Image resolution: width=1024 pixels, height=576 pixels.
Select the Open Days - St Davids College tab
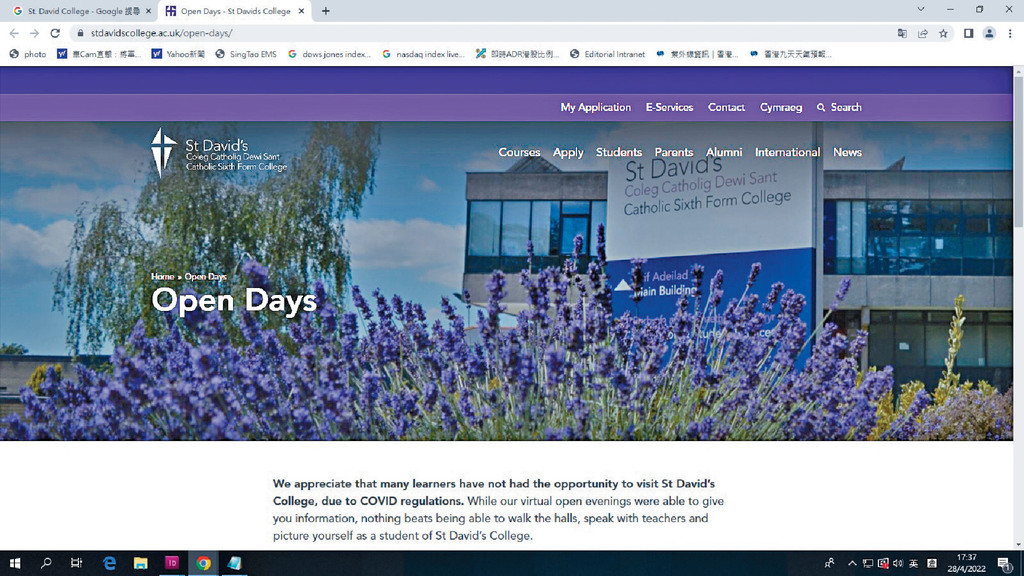click(234, 11)
